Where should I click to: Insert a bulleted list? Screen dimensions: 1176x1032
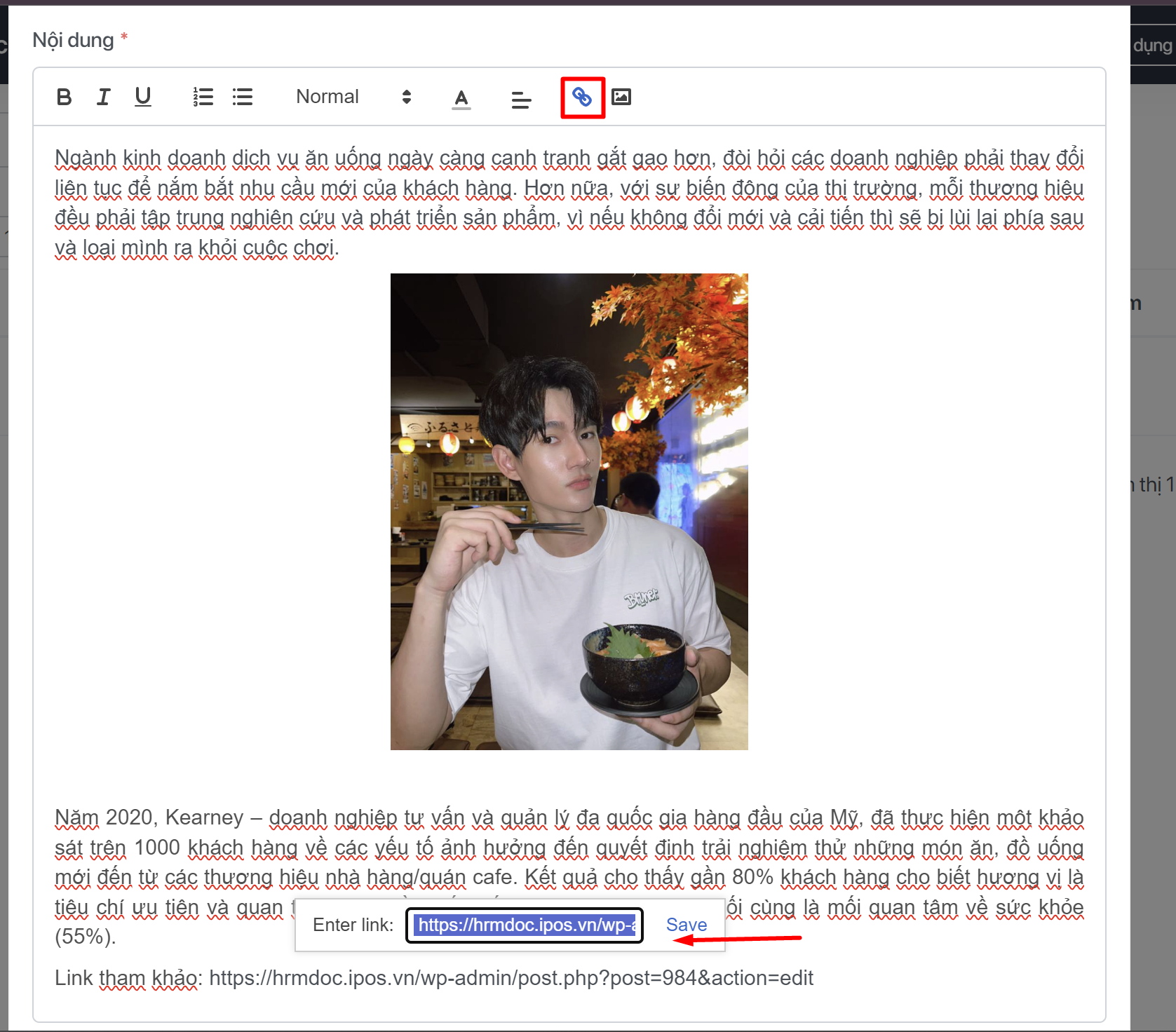[243, 97]
